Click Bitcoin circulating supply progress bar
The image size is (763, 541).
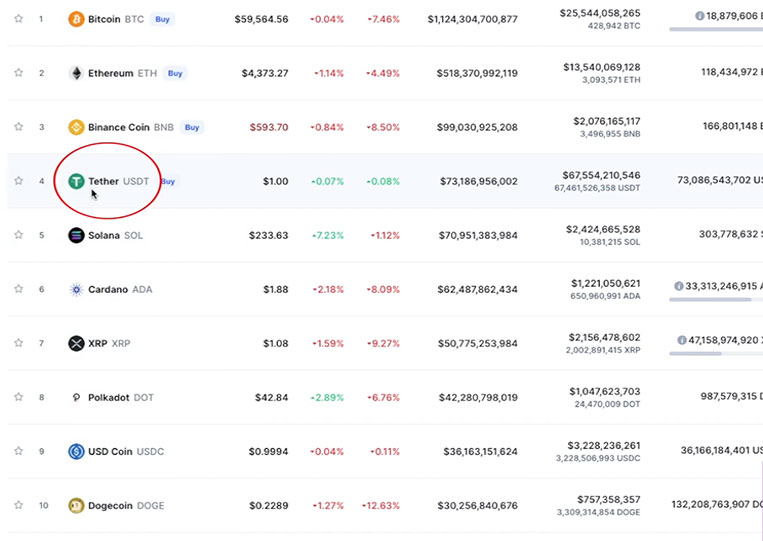[x=716, y=30]
